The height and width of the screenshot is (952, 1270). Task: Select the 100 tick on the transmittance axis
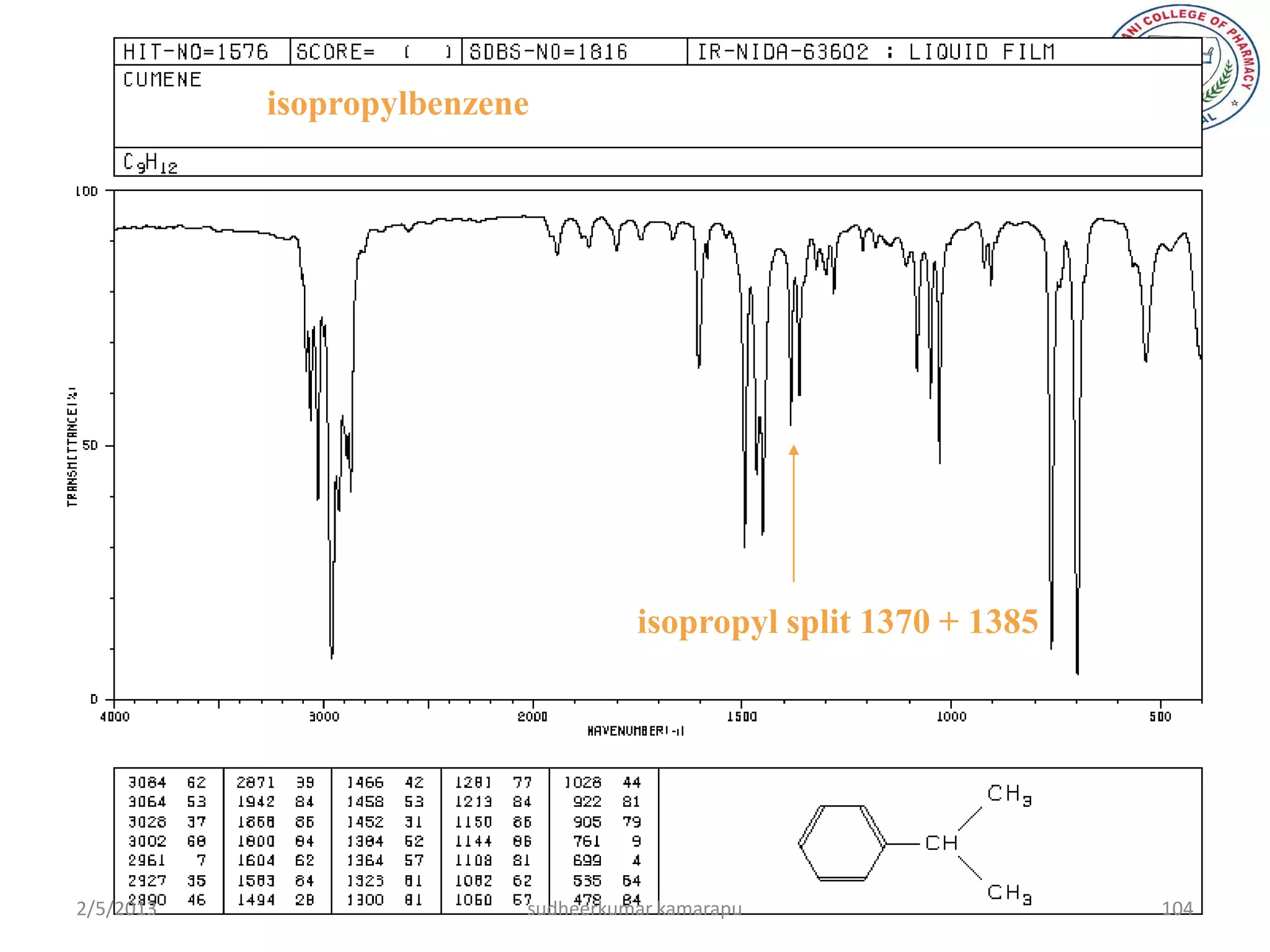point(87,192)
